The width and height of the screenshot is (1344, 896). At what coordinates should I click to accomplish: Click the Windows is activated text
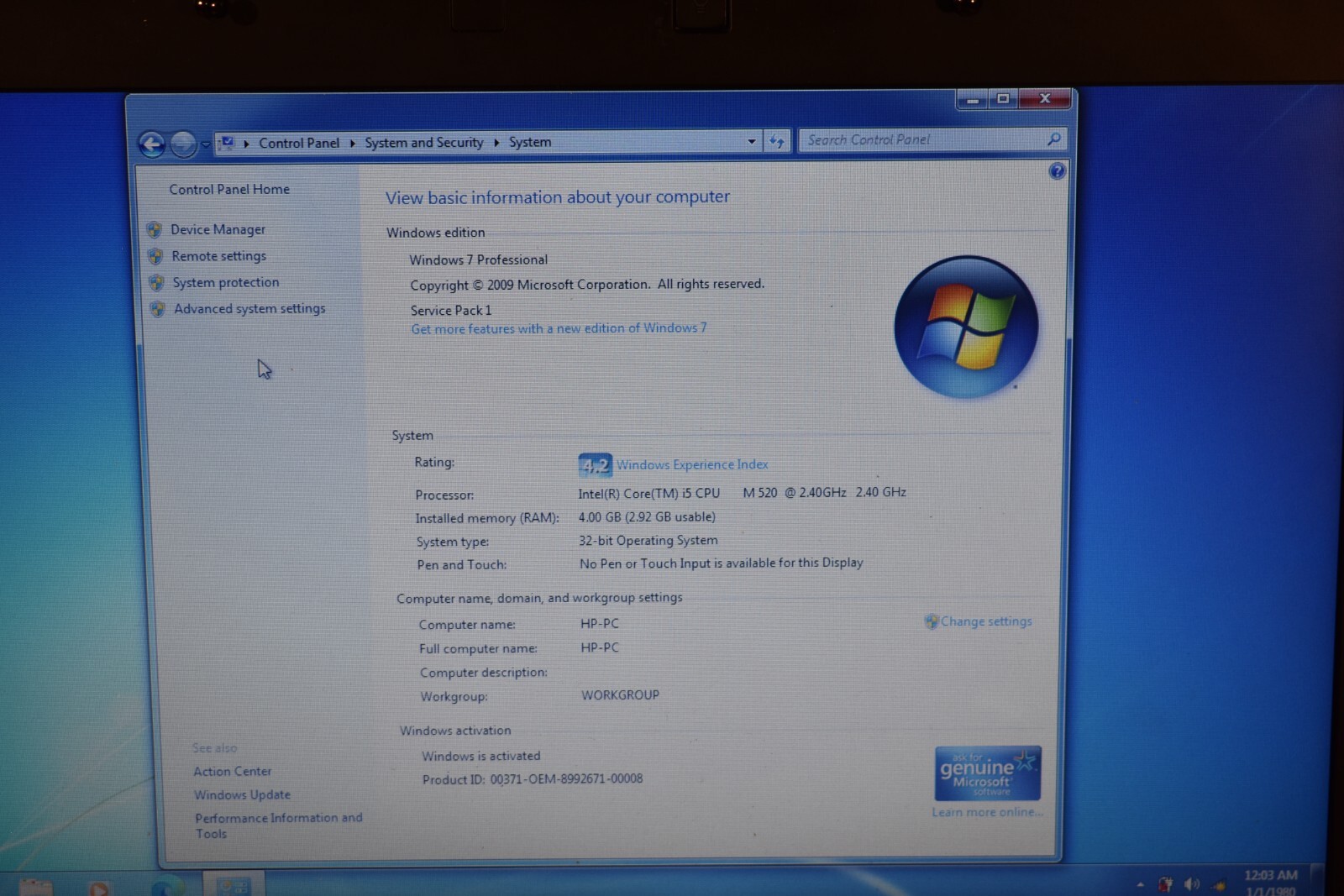coord(480,756)
